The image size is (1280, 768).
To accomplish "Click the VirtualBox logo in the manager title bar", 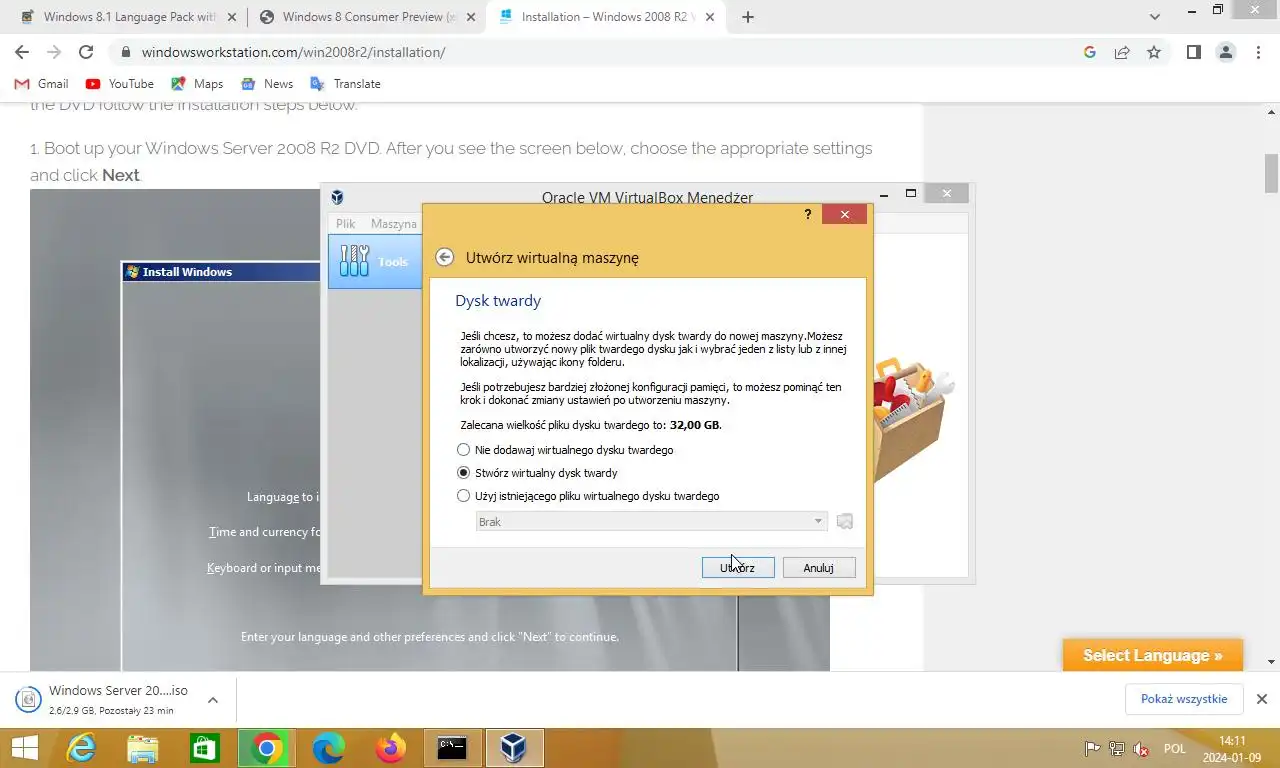I will (337, 197).
